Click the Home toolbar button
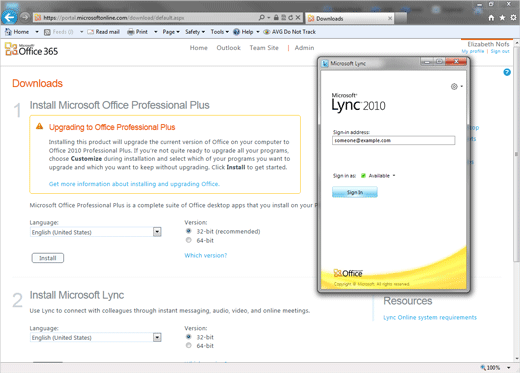520x373 pixels. click(17, 32)
